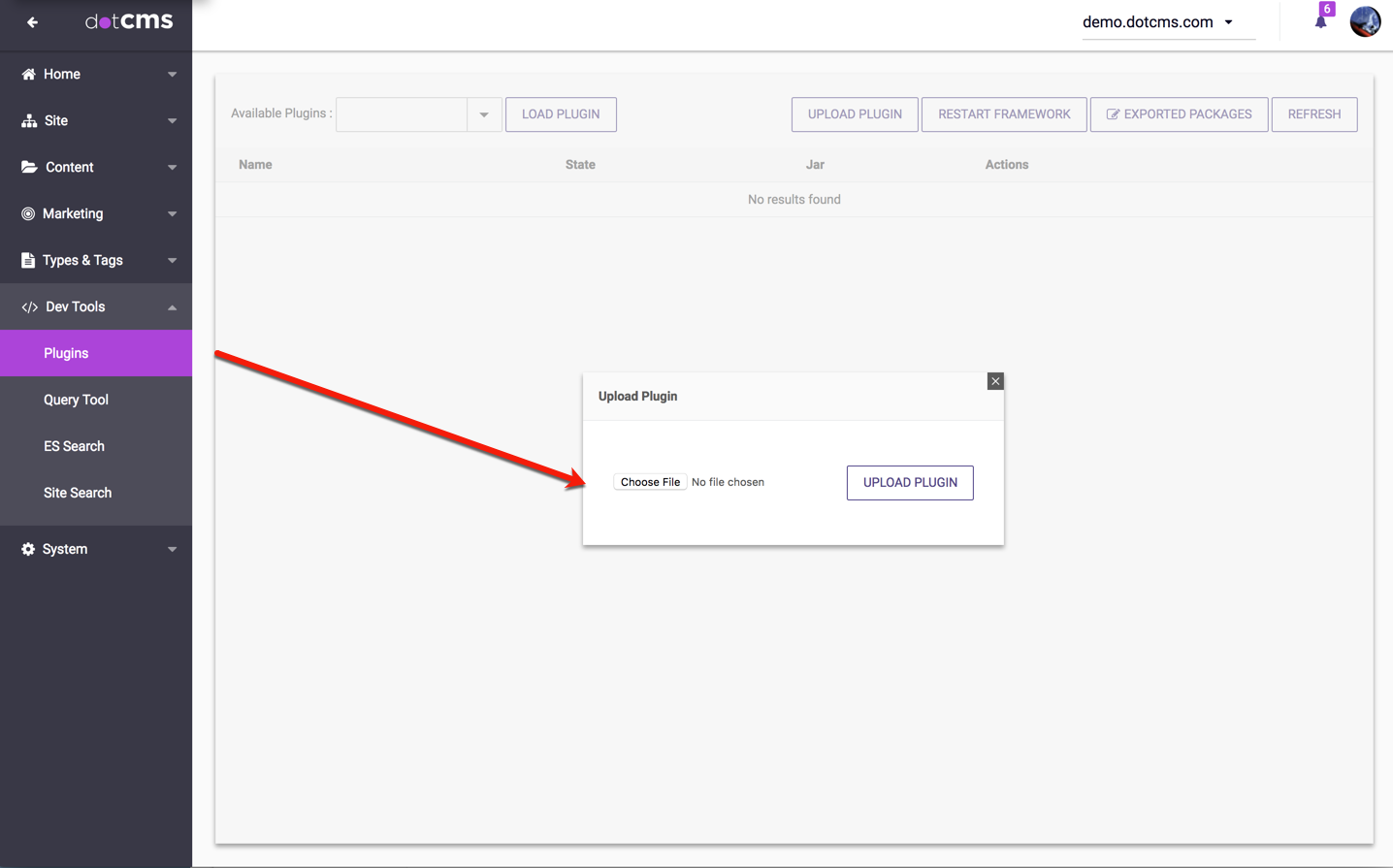The image size is (1393, 868).
Task: Go to Query Tool in the sidebar
Action: coord(76,400)
